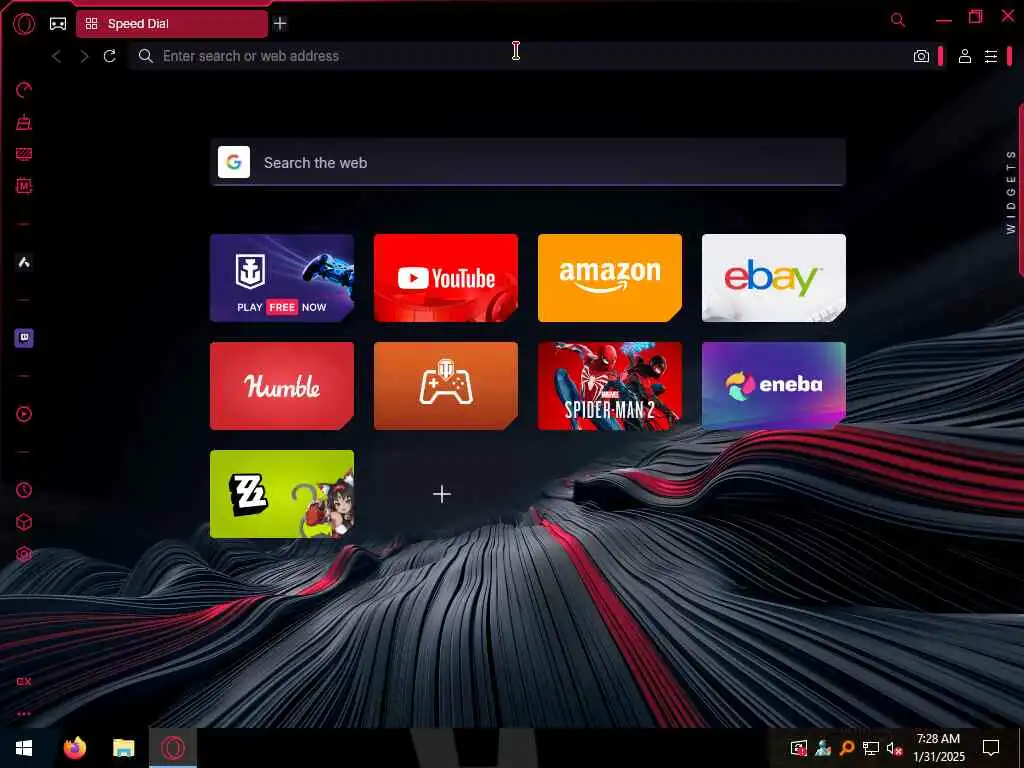Launch Aria AI assistant from sidebar
The image size is (1024, 768).
[24, 263]
